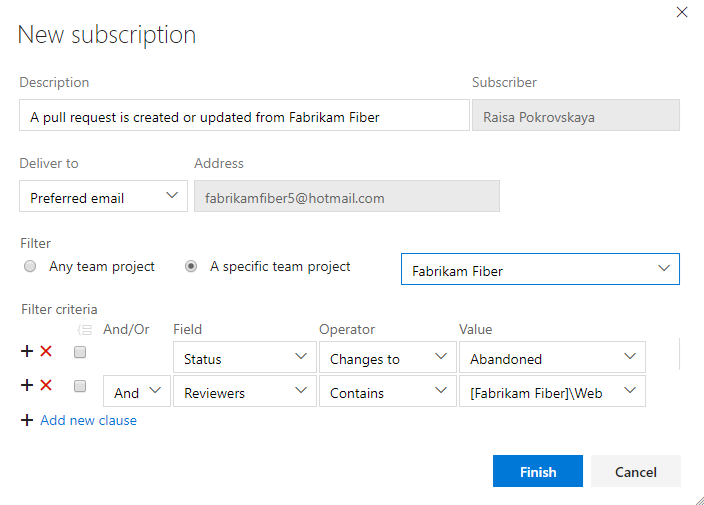Click the Subscriber field Raisa Pokrovskaya
Image resolution: width=704 pixels, height=505 pixels.
[x=576, y=115]
